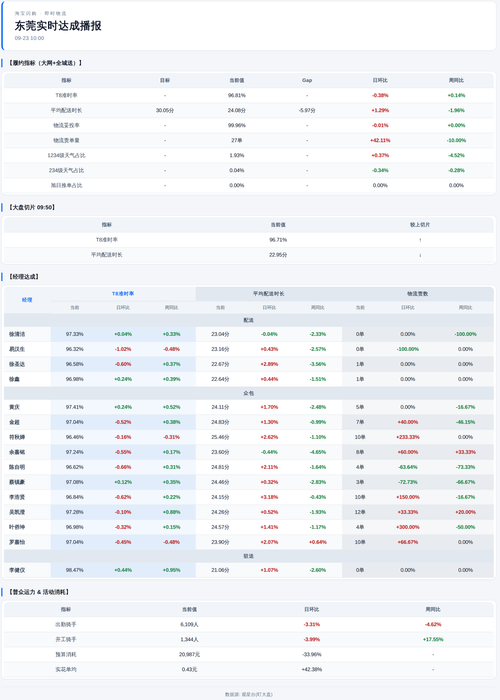Click the 96.84% on-time rate cell

point(75,497)
